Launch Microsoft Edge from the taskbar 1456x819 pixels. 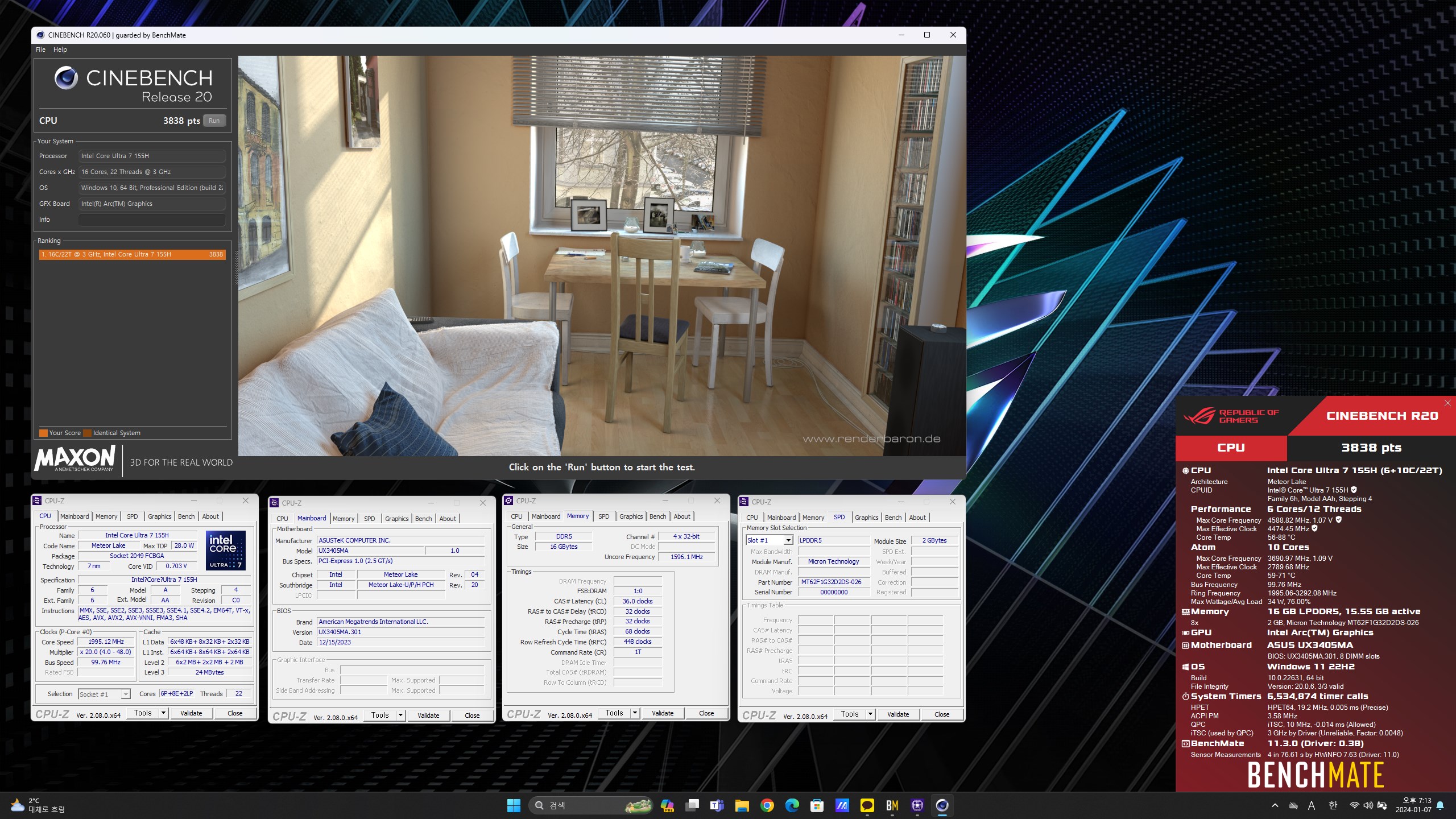[x=792, y=805]
